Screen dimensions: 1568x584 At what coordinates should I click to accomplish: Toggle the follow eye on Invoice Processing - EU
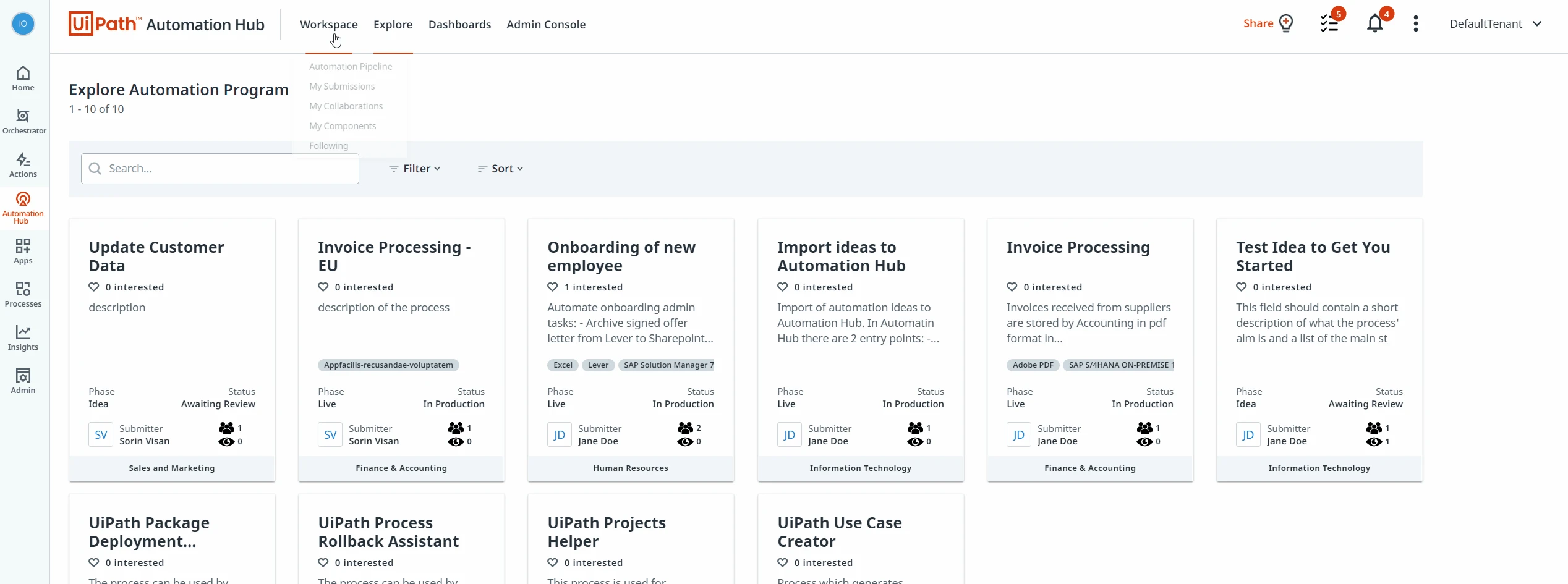point(456,442)
